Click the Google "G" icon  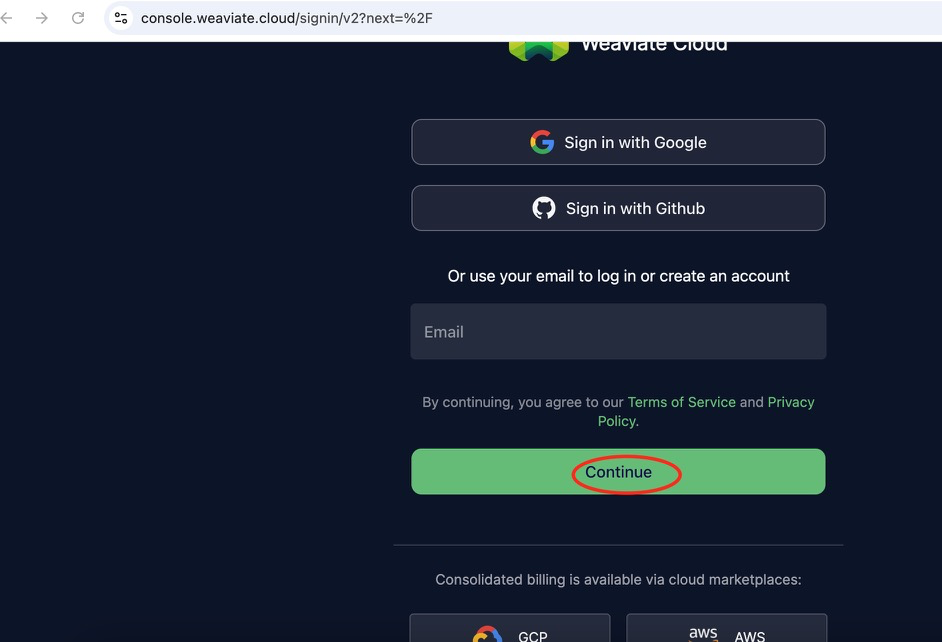(541, 142)
